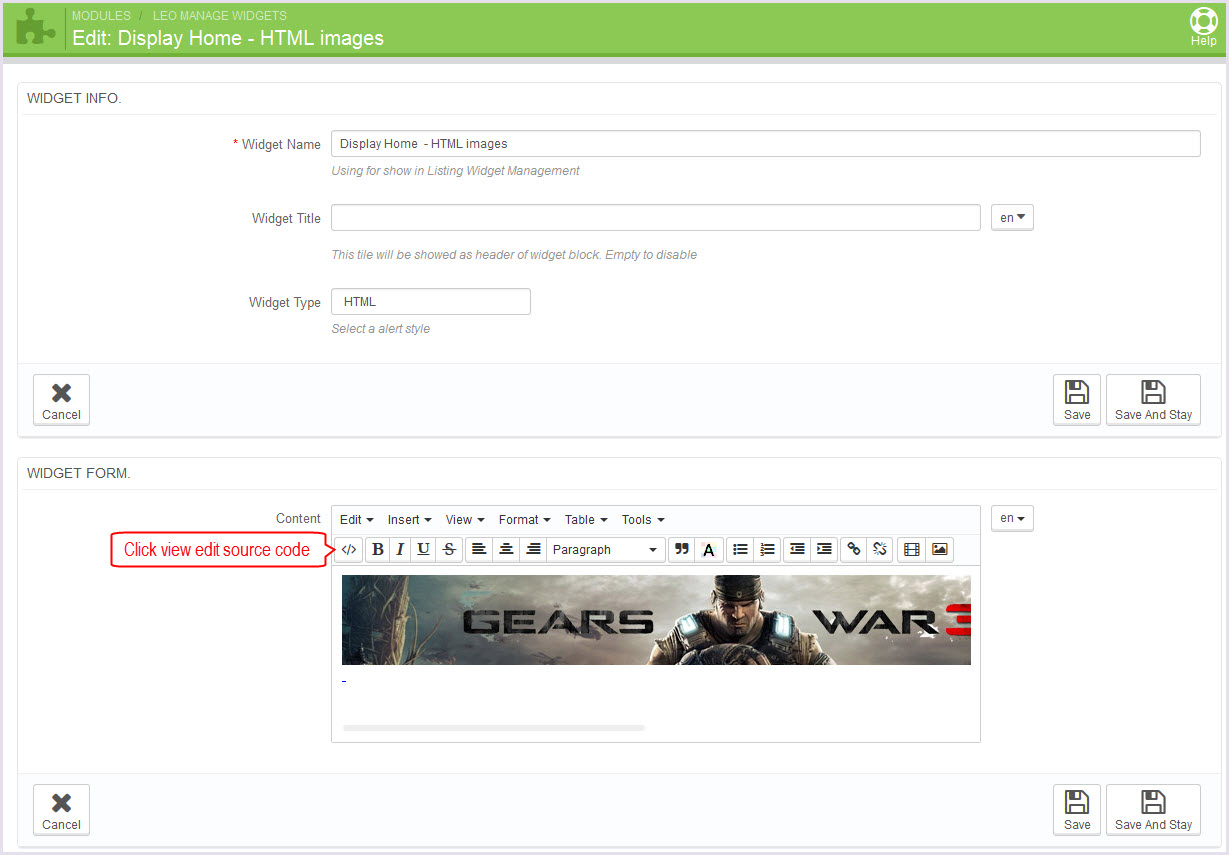Open the editor's Table menu
Screen dimensions: 1229x855
pyautogui.click(x=586, y=520)
